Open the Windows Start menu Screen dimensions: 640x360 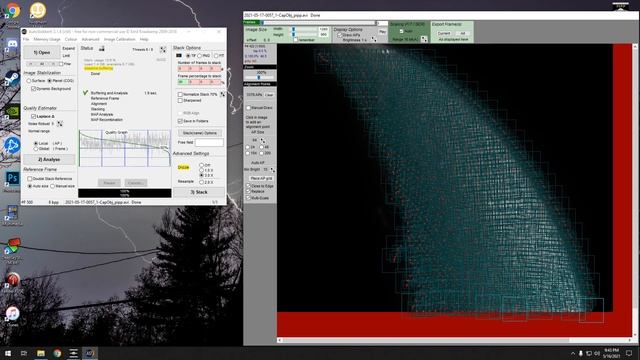[8, 353]
